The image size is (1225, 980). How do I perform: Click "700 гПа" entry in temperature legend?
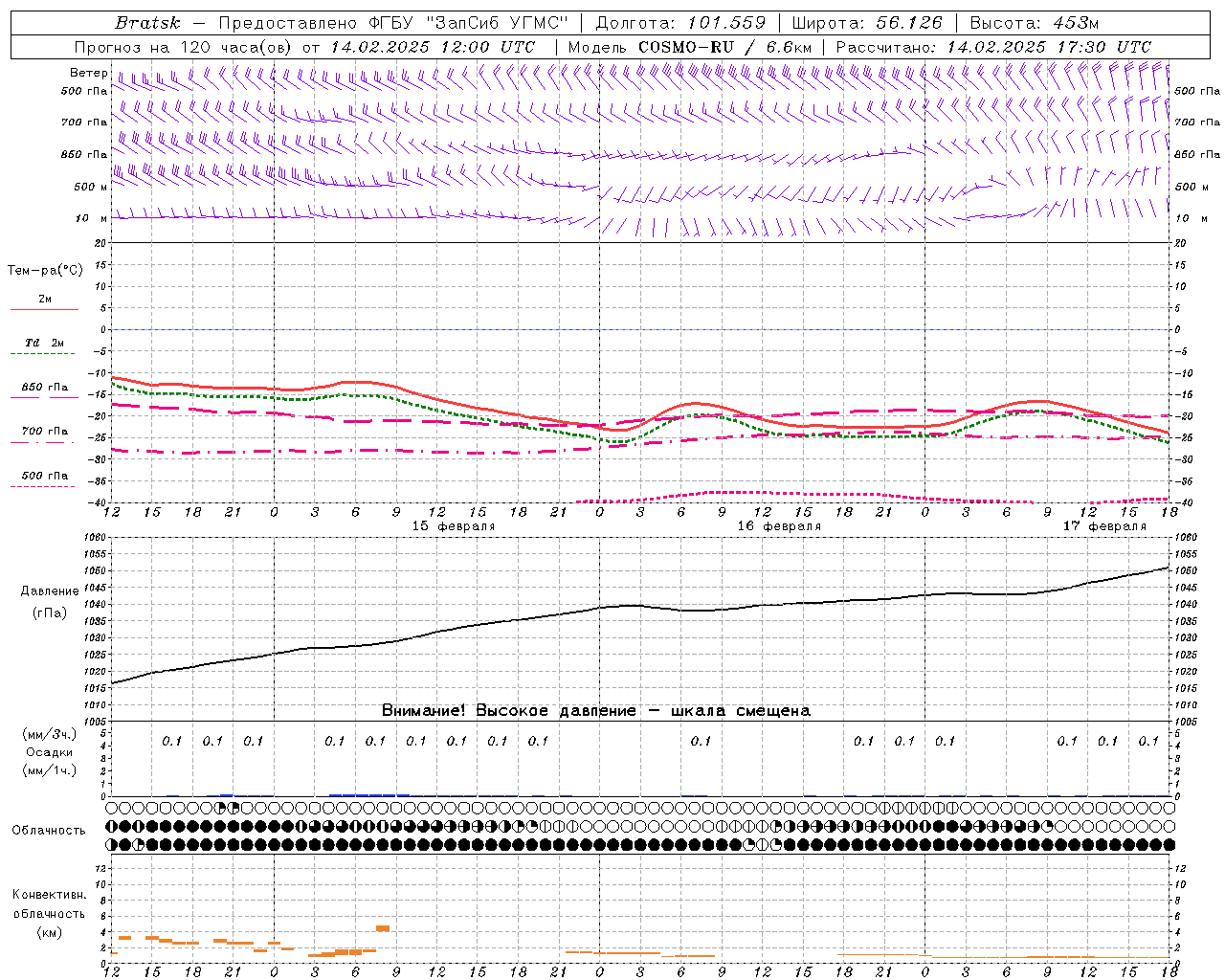click(45, 431)
